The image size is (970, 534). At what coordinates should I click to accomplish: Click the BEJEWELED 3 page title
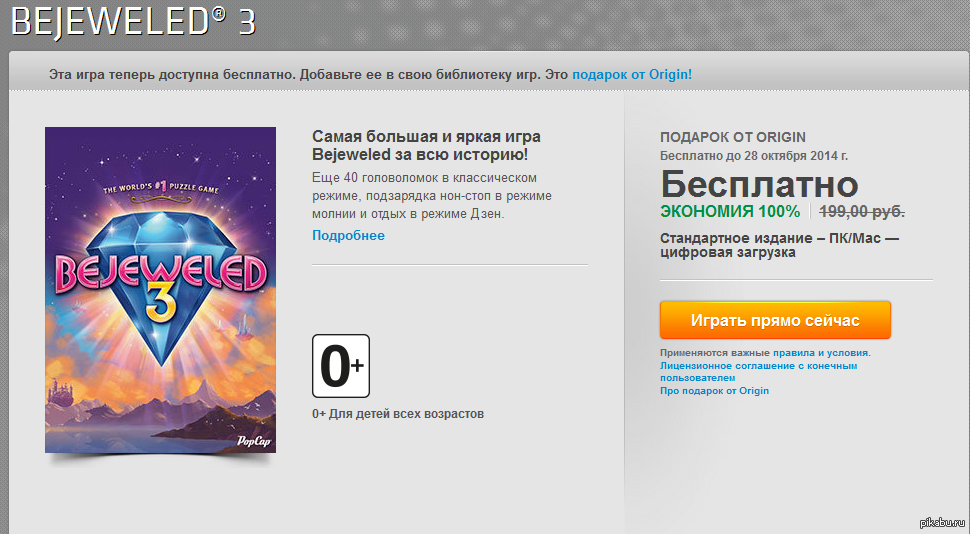(133, 21)
